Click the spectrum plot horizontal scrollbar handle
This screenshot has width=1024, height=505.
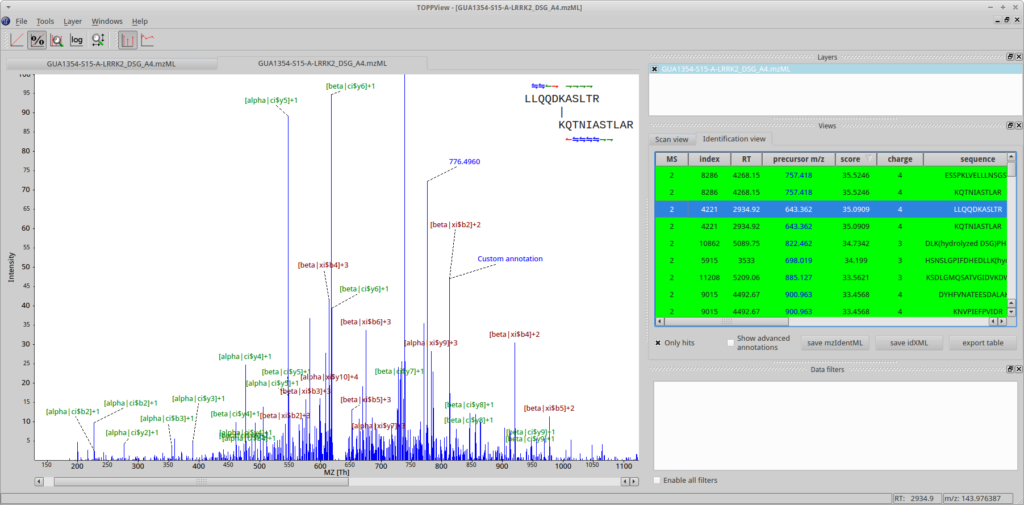(201, 481)
